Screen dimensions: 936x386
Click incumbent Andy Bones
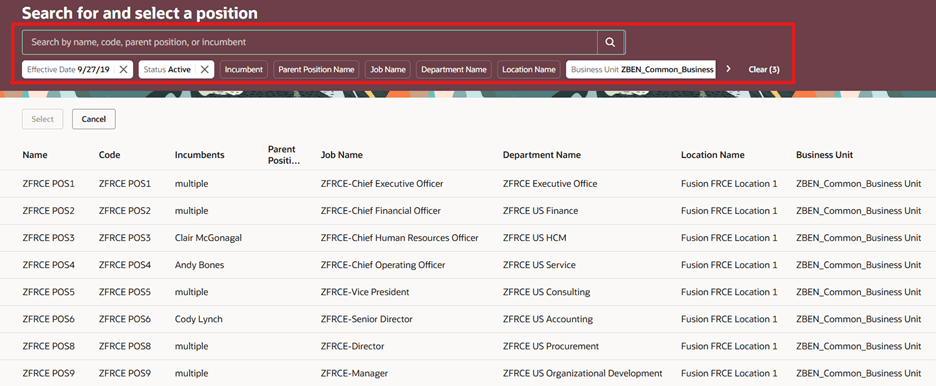199,265
